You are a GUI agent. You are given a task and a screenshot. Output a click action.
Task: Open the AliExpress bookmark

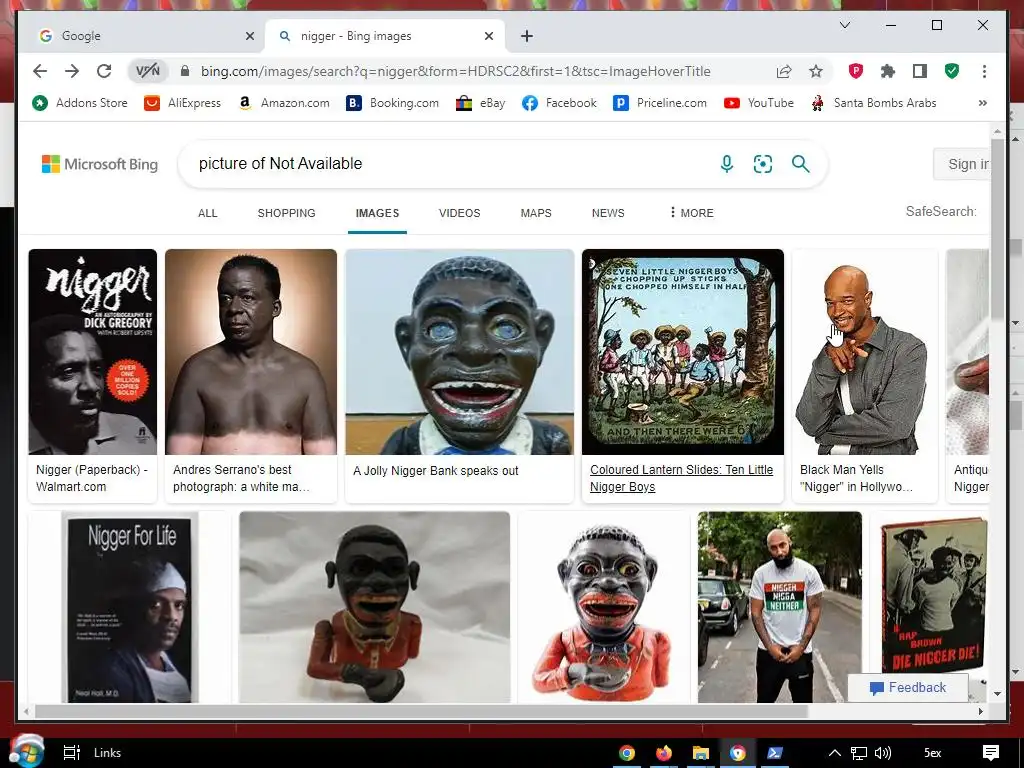point(182,103)
